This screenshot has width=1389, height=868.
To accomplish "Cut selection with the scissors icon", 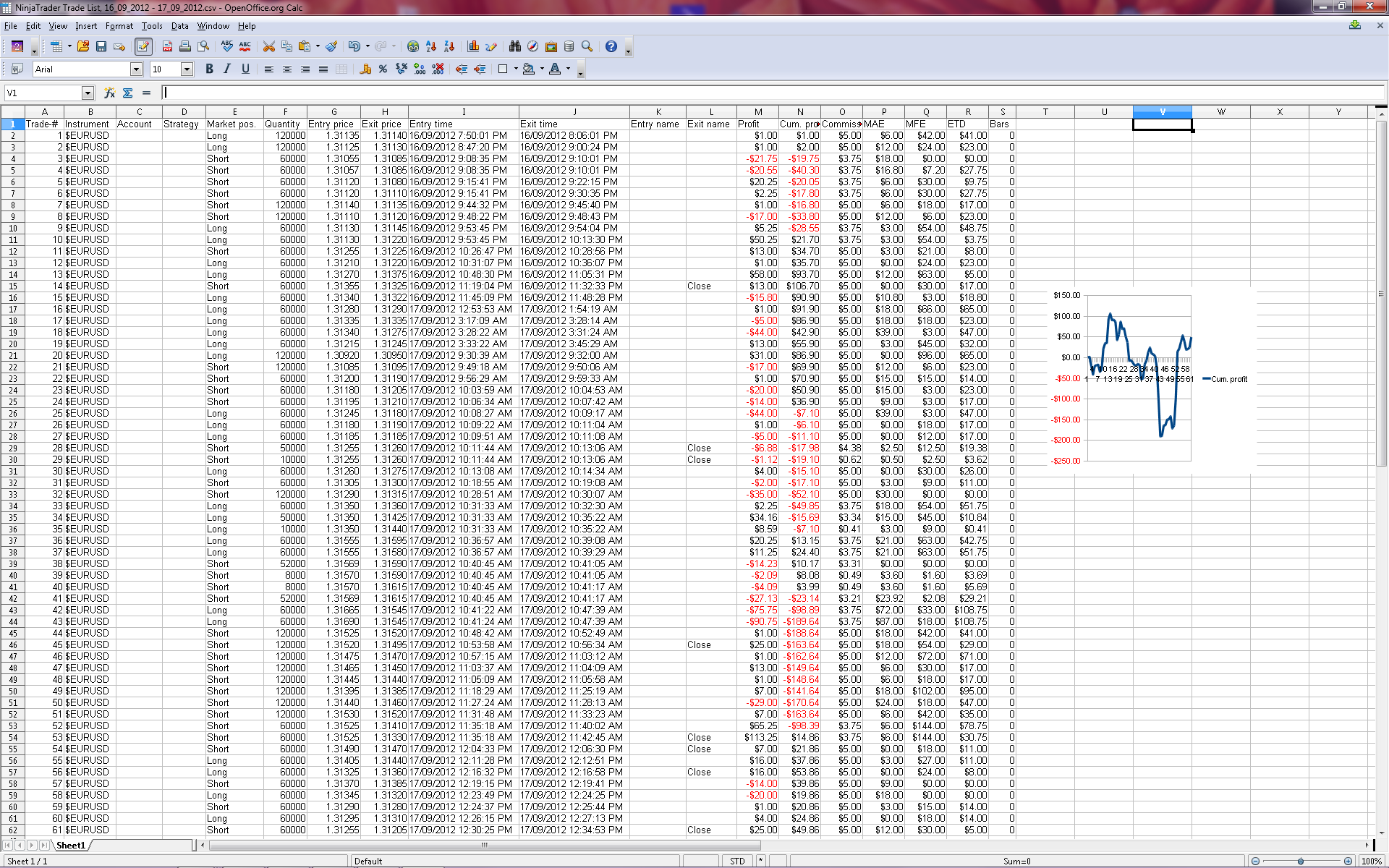I will click(x=269, y=46).
